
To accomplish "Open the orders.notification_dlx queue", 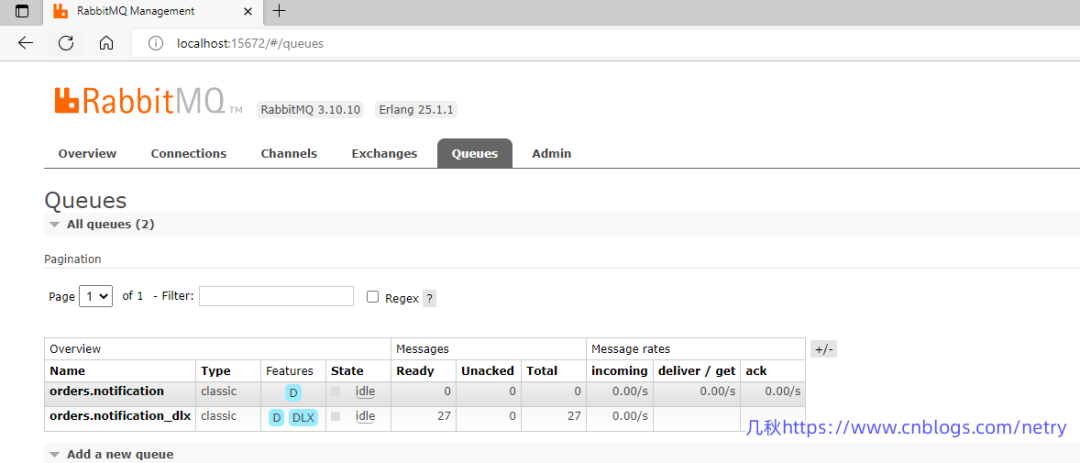I will coord(120,416).
